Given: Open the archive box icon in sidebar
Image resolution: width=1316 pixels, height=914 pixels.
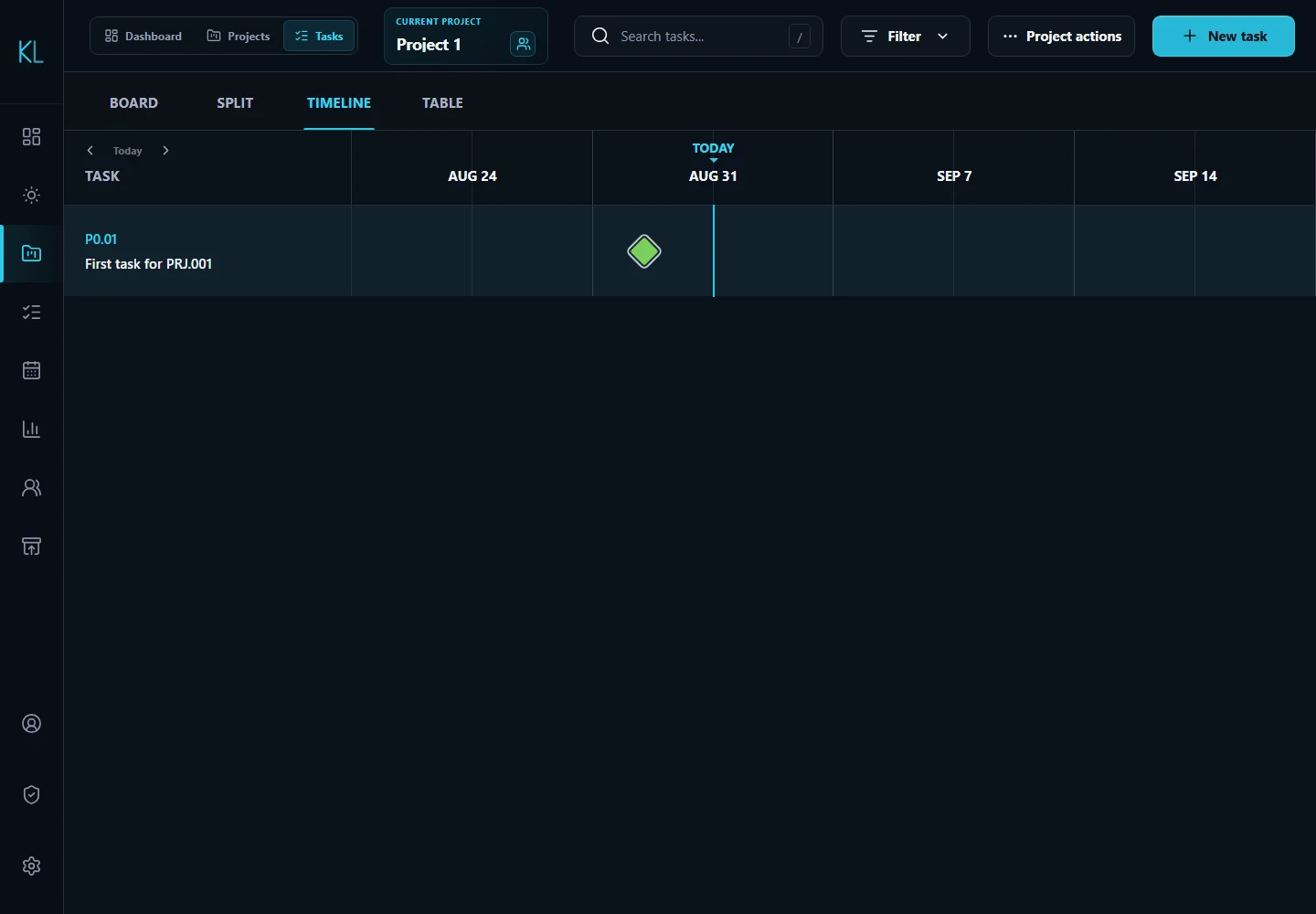Looking at the screenshot, I should pos(31,546).
